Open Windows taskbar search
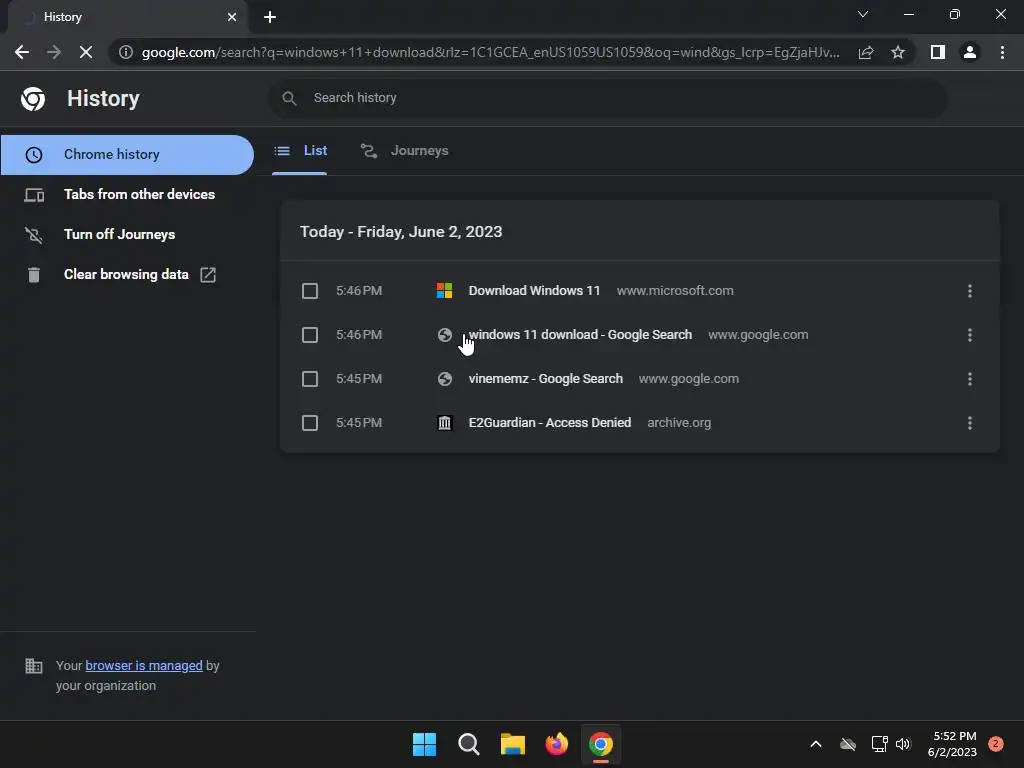1024x768 pixels. (x=468, y=744)
